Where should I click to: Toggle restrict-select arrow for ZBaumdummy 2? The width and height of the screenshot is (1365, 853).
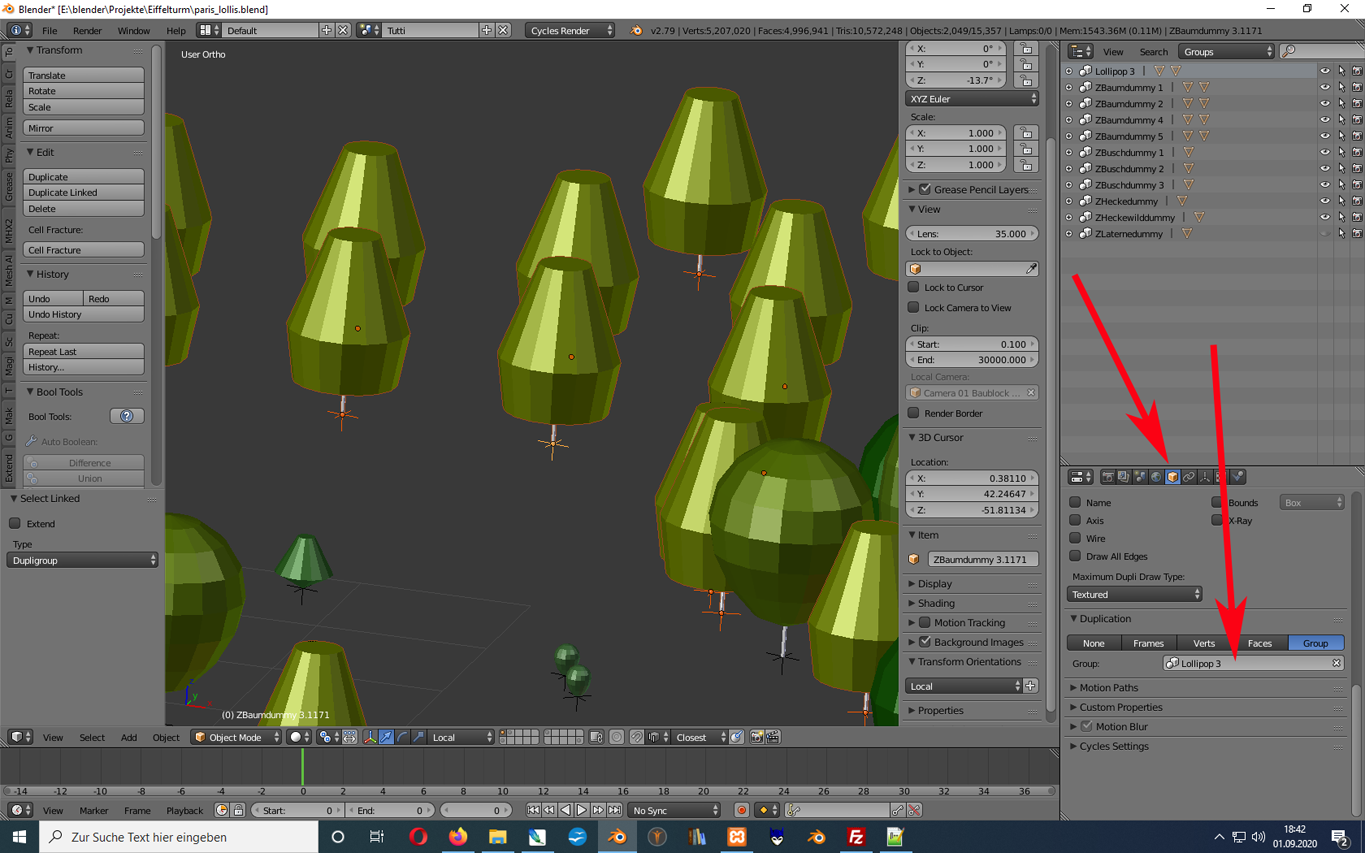point(1341,104)
